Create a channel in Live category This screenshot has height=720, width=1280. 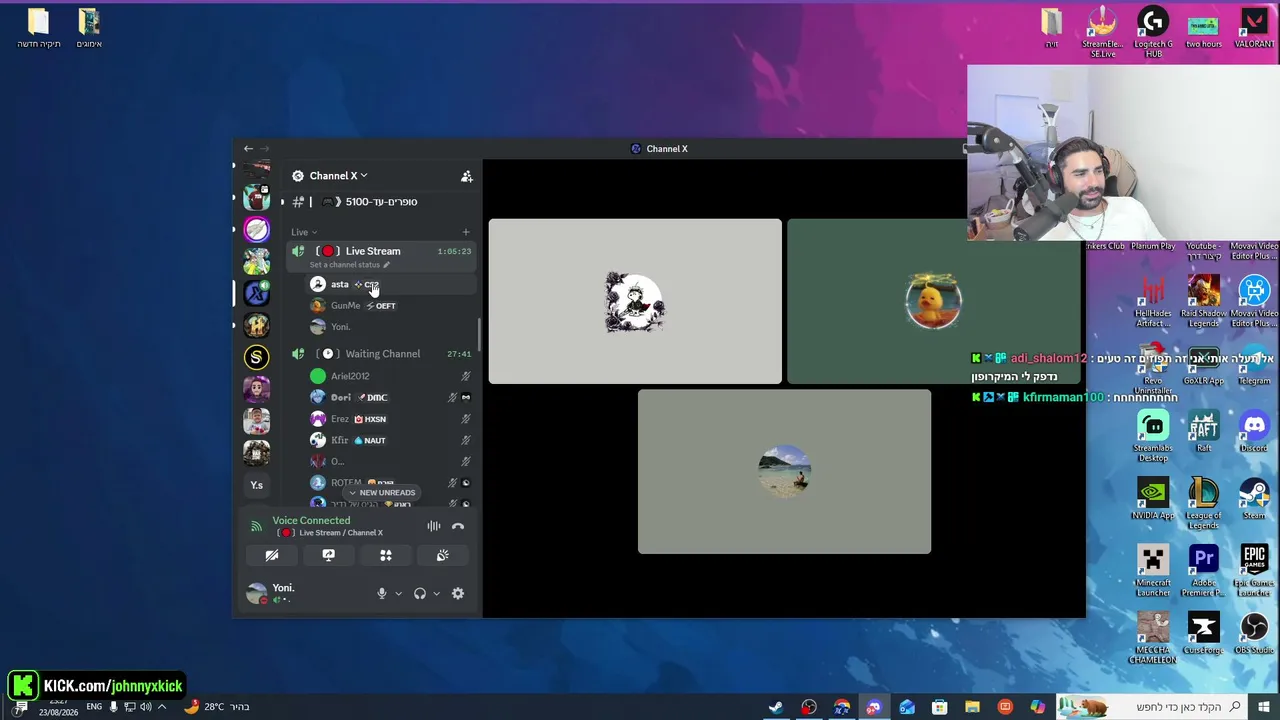(x=465, y=232)
